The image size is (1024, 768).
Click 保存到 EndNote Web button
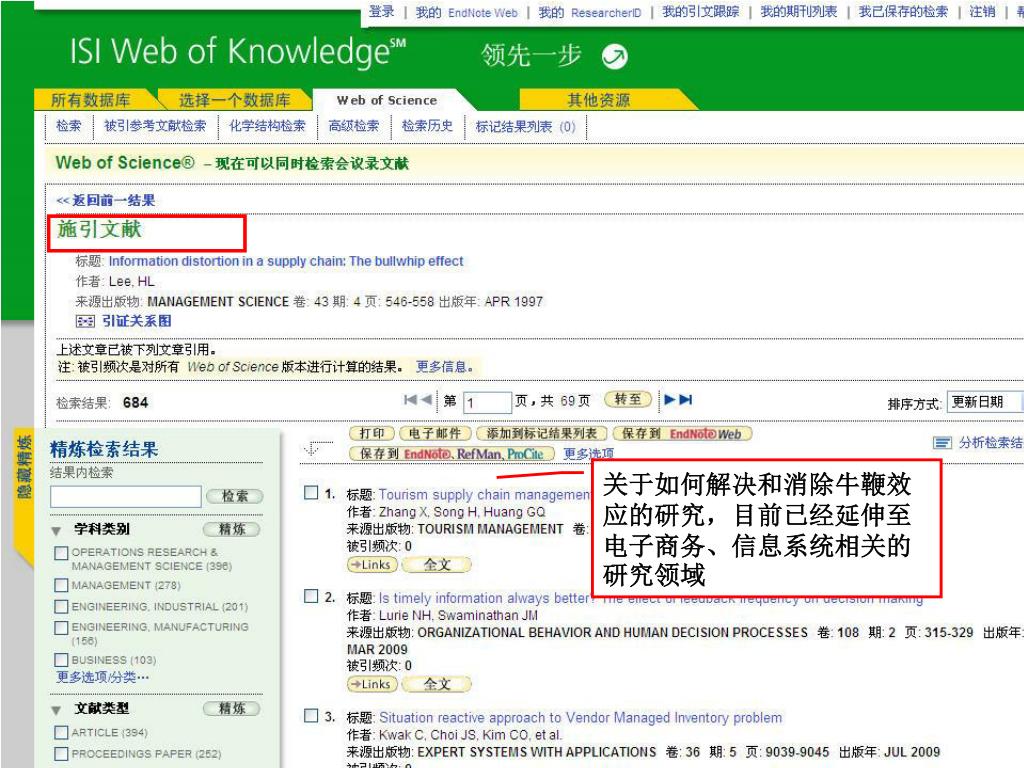point(682,434)
